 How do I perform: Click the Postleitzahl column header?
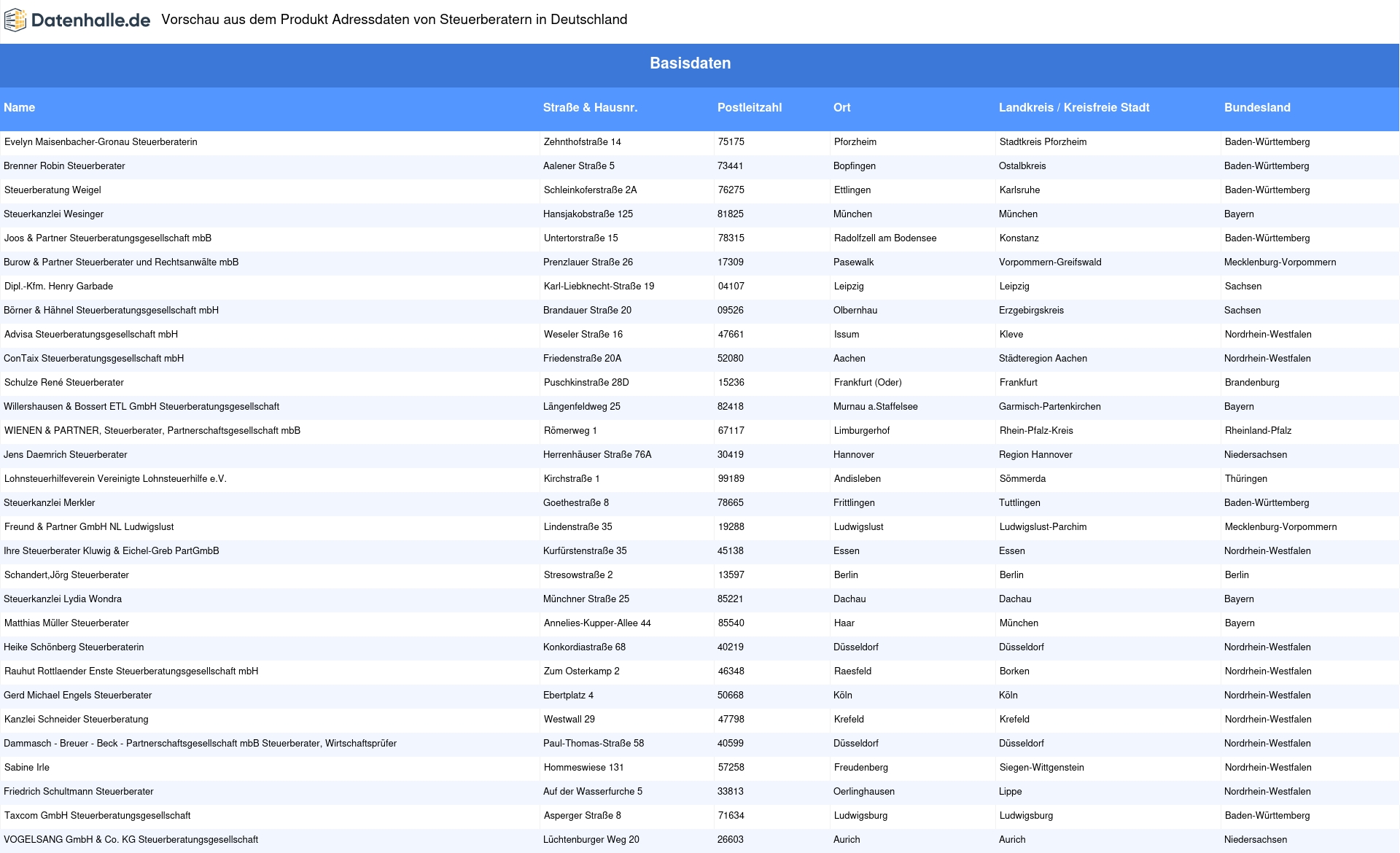pyautogui.click(x=750, y=108)
